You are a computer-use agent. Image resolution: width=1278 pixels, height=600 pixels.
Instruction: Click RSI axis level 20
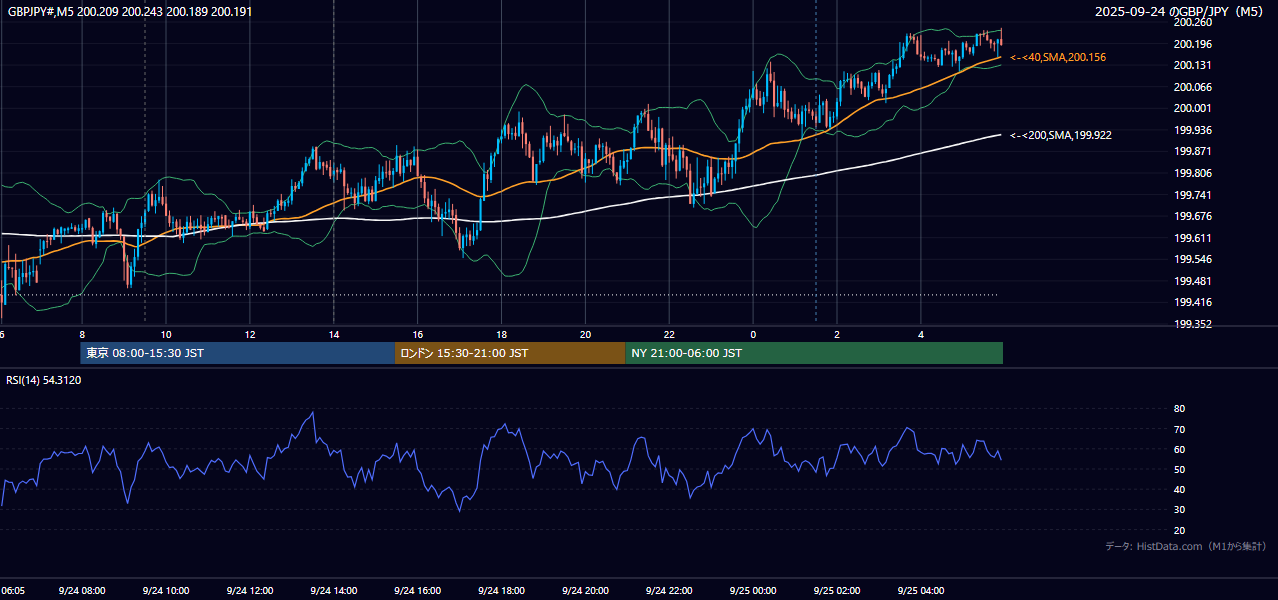pyautogui.click(x=1179, y=530)
